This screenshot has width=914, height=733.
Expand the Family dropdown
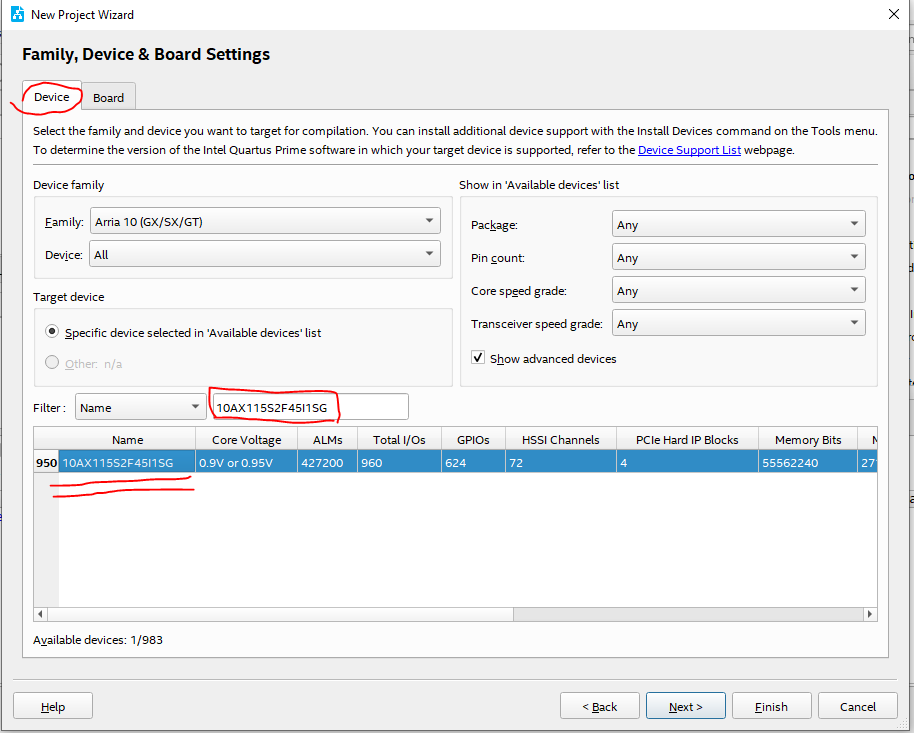[x=265, y=221]
